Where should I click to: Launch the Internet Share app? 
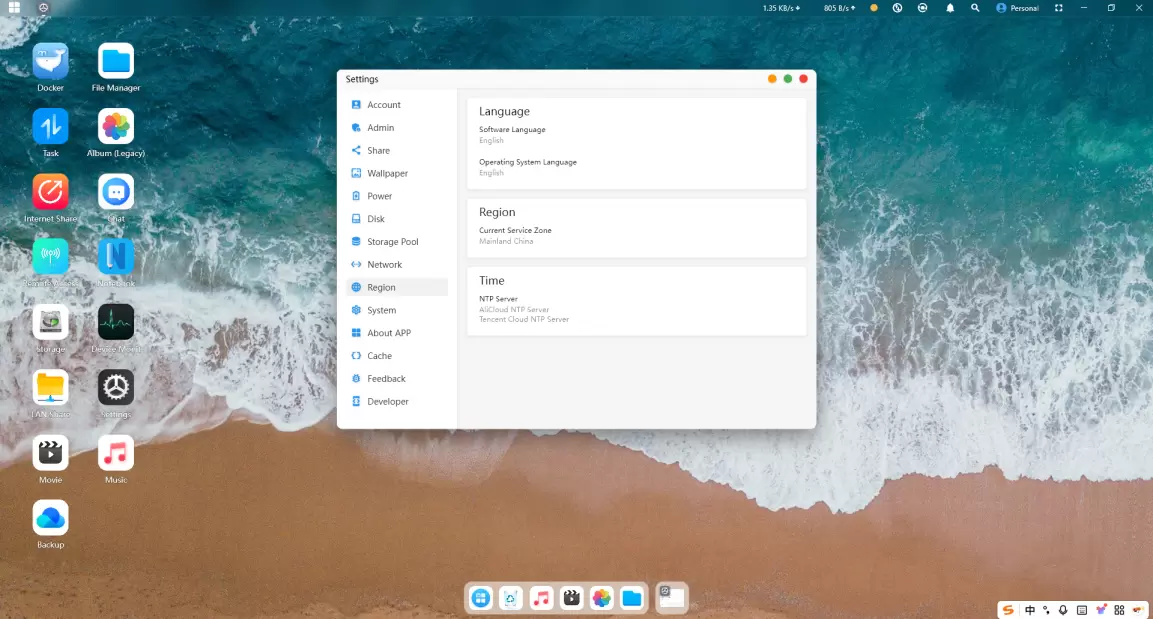(x=50, y=192)
